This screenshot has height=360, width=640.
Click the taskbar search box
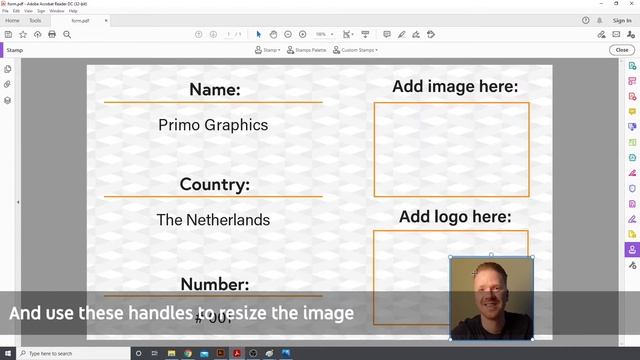pos(73,353)
